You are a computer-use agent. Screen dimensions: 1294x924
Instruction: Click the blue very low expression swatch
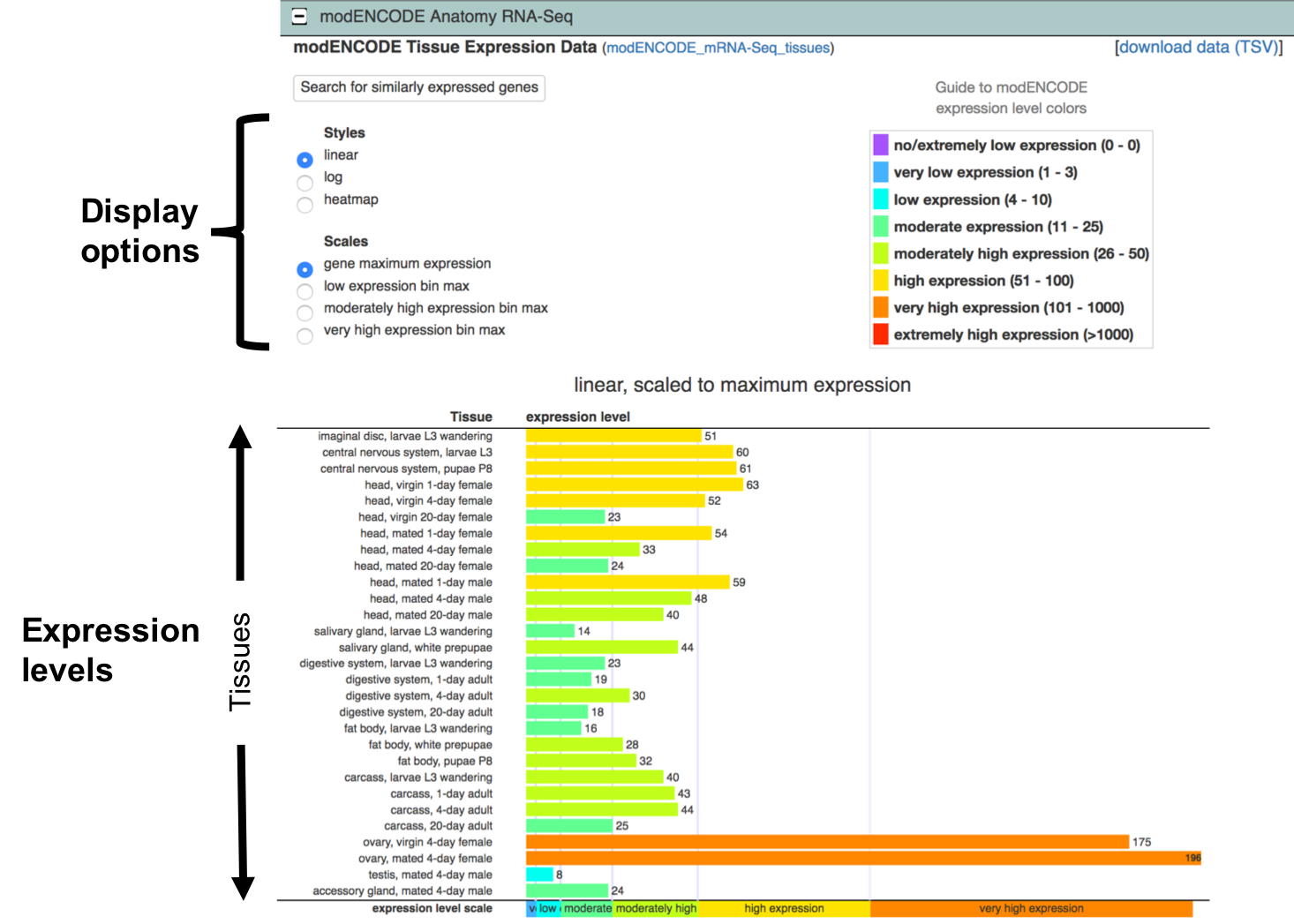pos(880,171)
